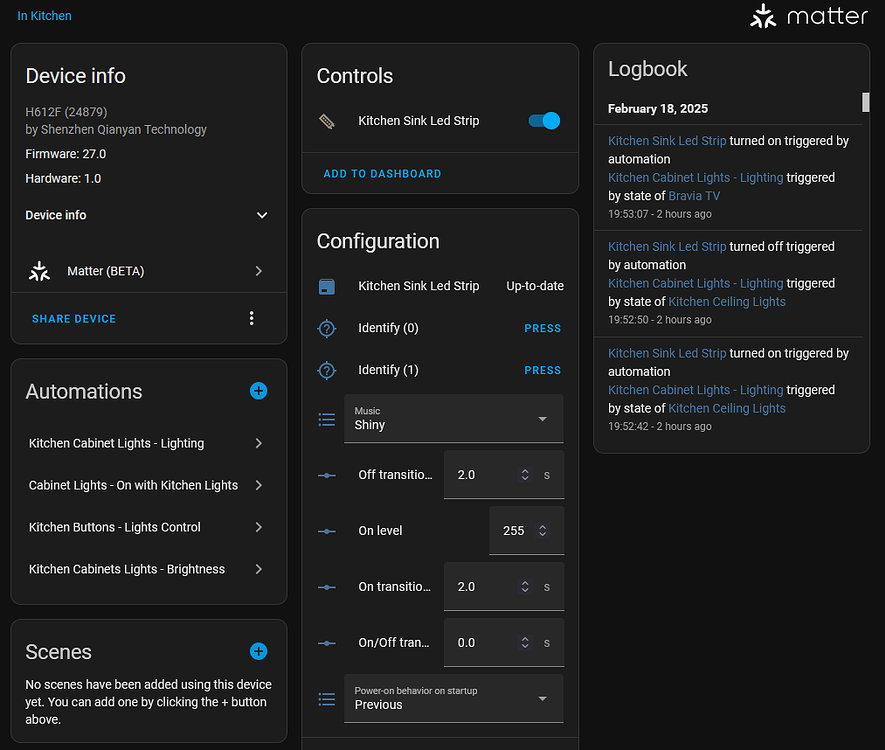The width and height of the screenshot is (885, 750).
Task: Open Kitchen Cabinet Lights - Lighting link at 19:52:50
Action: click(x=695, y=283)
